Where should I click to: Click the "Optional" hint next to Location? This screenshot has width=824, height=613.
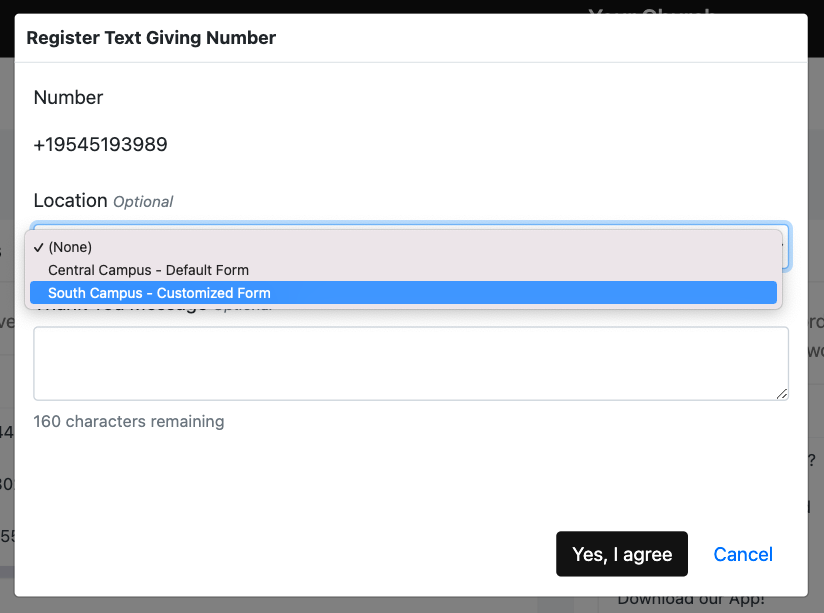point(143,202)
